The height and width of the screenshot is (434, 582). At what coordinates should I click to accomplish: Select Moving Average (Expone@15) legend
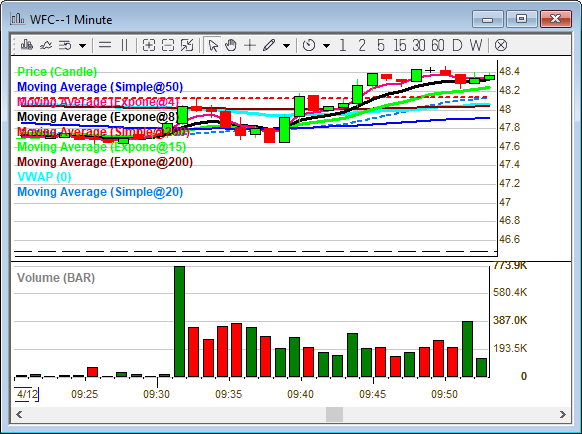point(102,147)
